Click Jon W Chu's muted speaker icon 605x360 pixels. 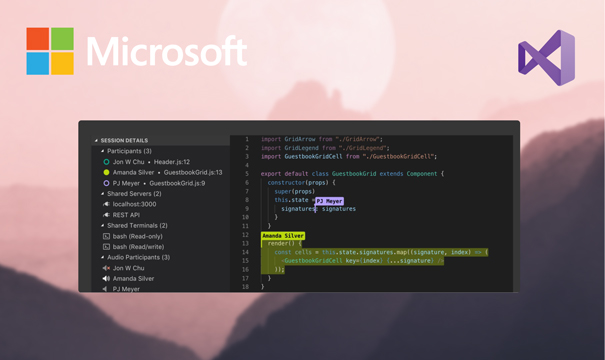(x=106, y=268)
